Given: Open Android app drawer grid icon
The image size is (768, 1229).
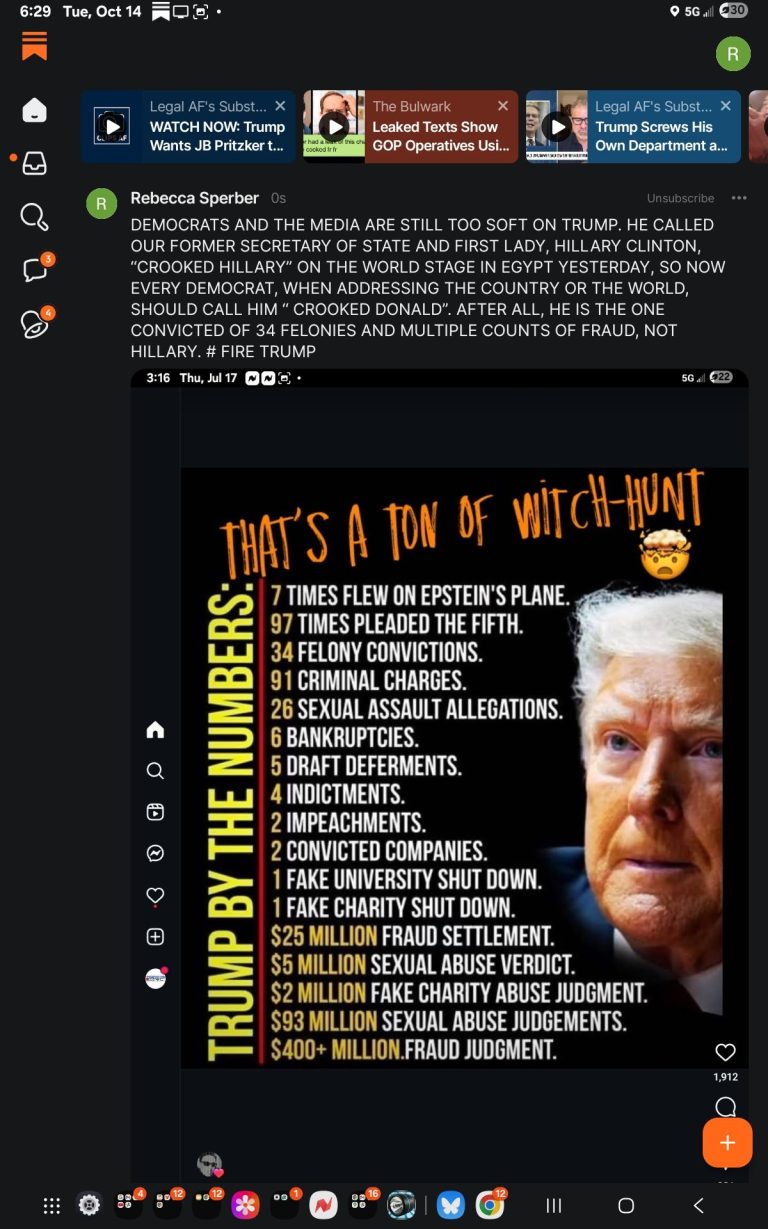Looking at the screenshot, I should 52,1205.
